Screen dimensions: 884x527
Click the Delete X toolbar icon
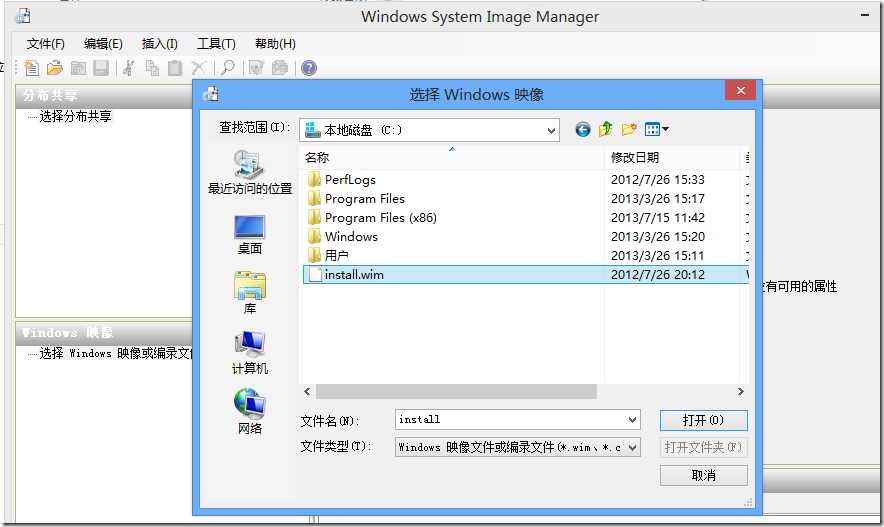coord(198,68)
